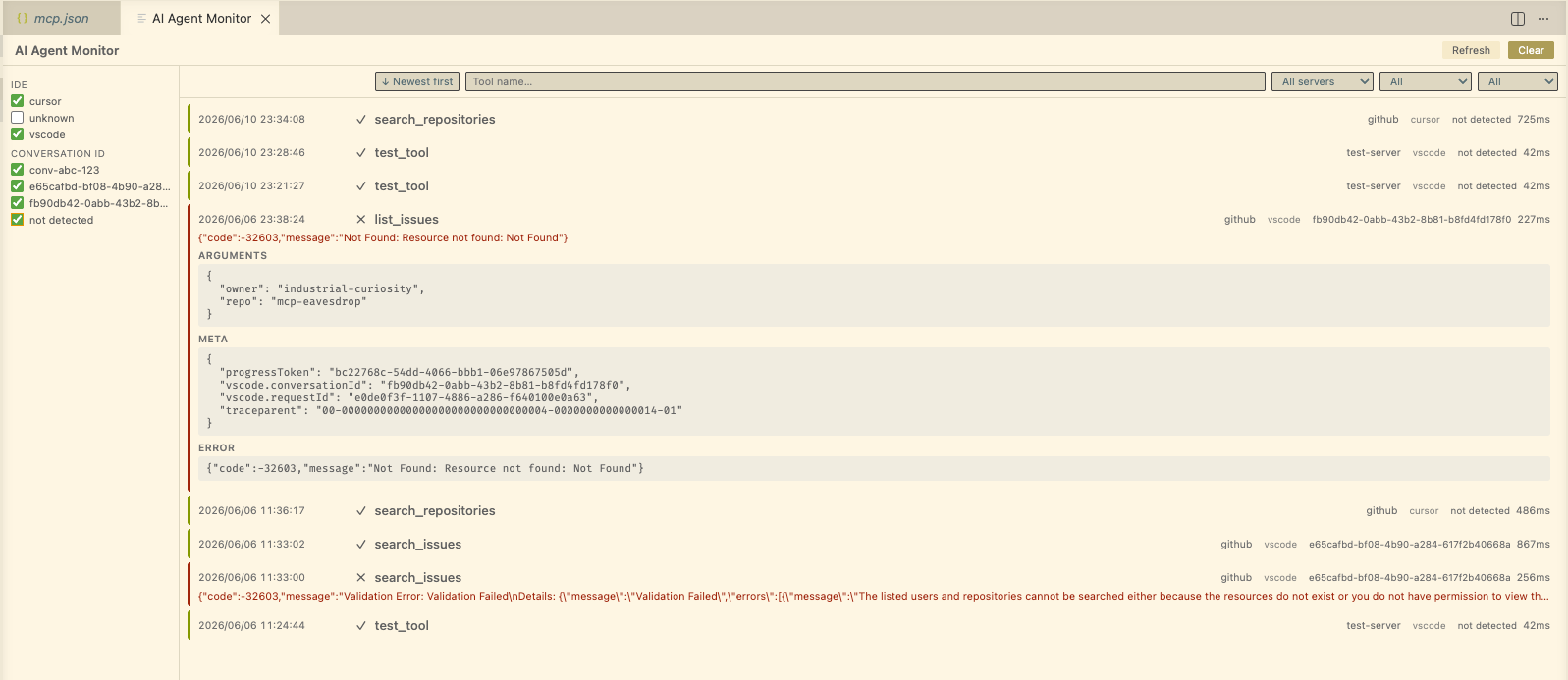
Task: Expand the 11:33:00 failed search_issues entry
Action: (873, 586)
